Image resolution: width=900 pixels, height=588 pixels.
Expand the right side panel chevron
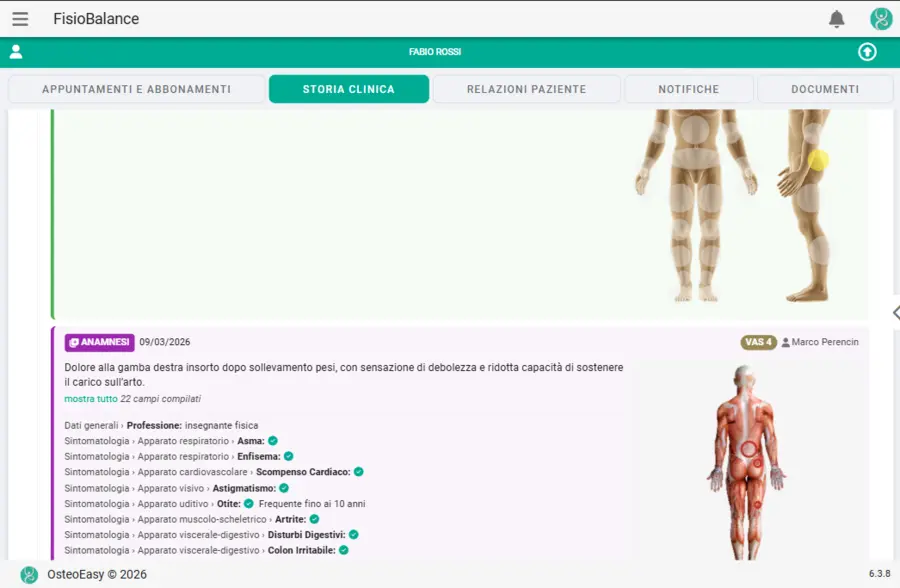[x=894, y=313]
